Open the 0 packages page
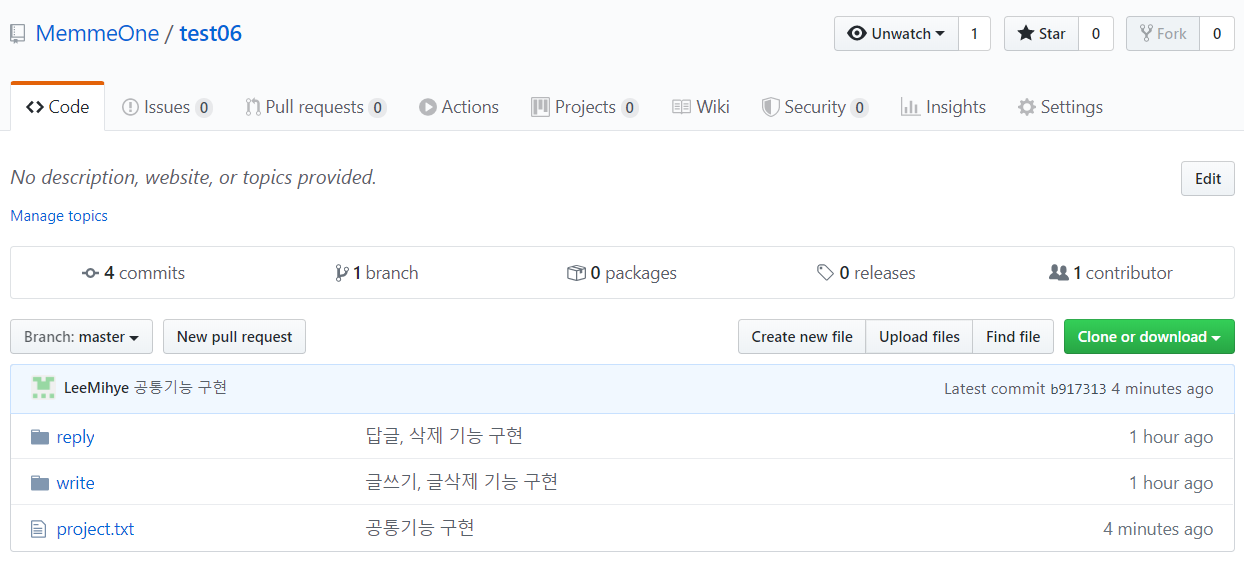This screenshot has height=563, width=1244. click(622, 273)
